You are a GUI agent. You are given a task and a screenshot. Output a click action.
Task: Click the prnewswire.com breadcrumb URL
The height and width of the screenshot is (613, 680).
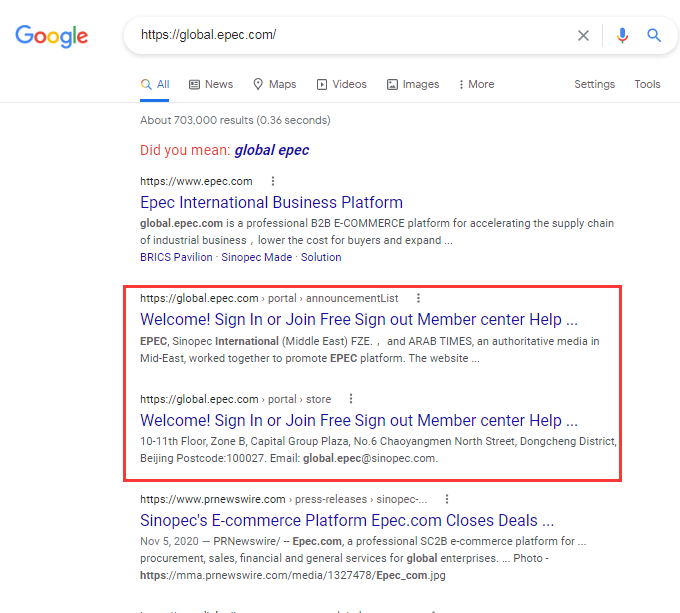pos(283,499)
